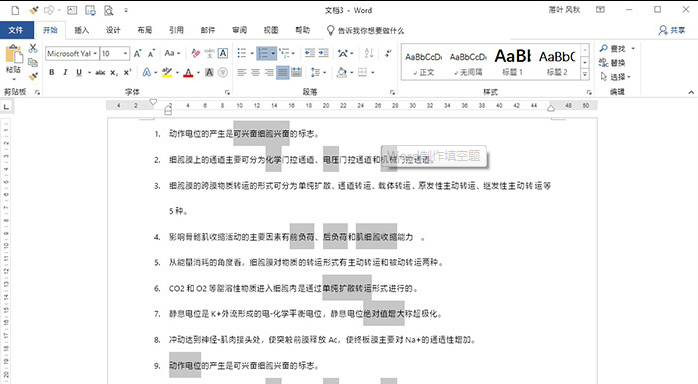698x384 pixels.
Task: Click the Copy icon in clipboard group
Action: pyautogui.click(x=33, y=62)
